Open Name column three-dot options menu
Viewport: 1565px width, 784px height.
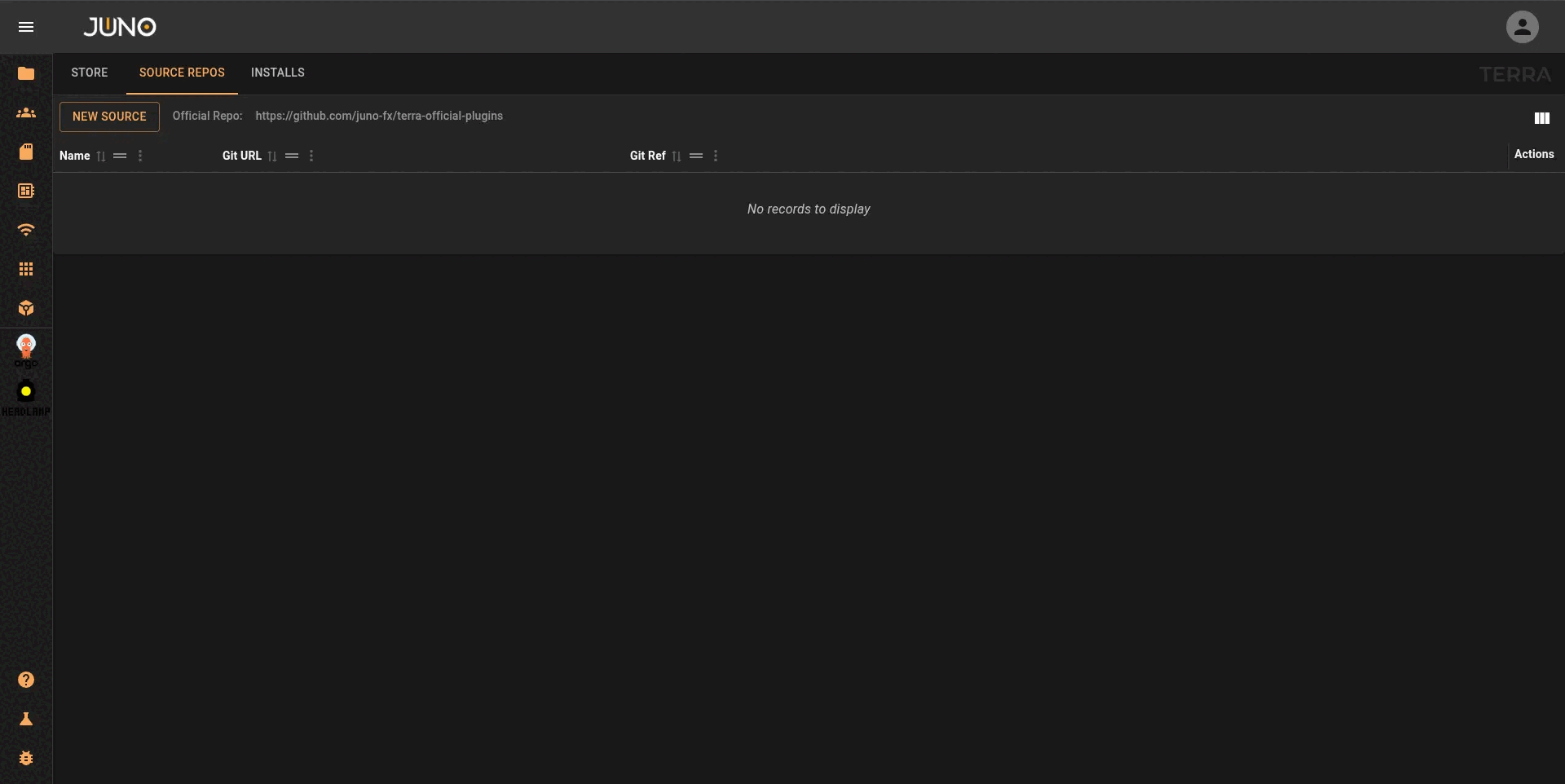pyautogui.click(x=140, y=156)
